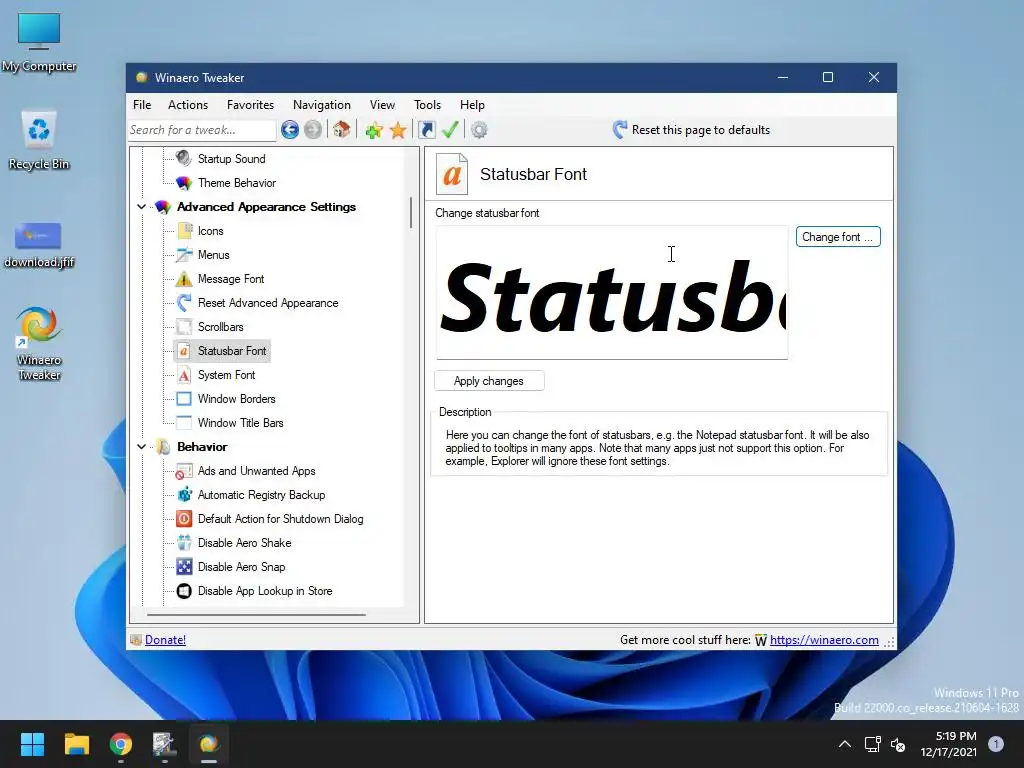Image resolution: width=1024 pixels, height=768 pixels.
Task: Open Windows Start button on taskbar
Action: point(32,744)
